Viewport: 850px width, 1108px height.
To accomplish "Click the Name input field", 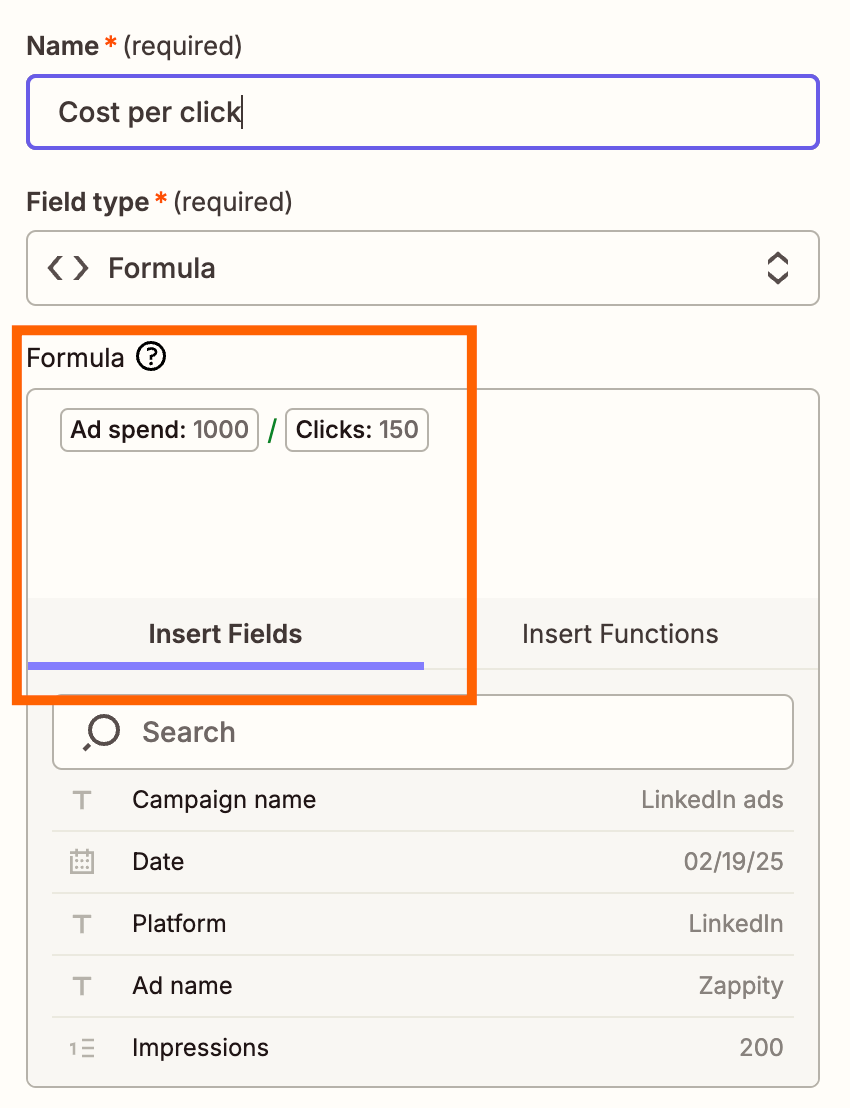I will 422,112.
